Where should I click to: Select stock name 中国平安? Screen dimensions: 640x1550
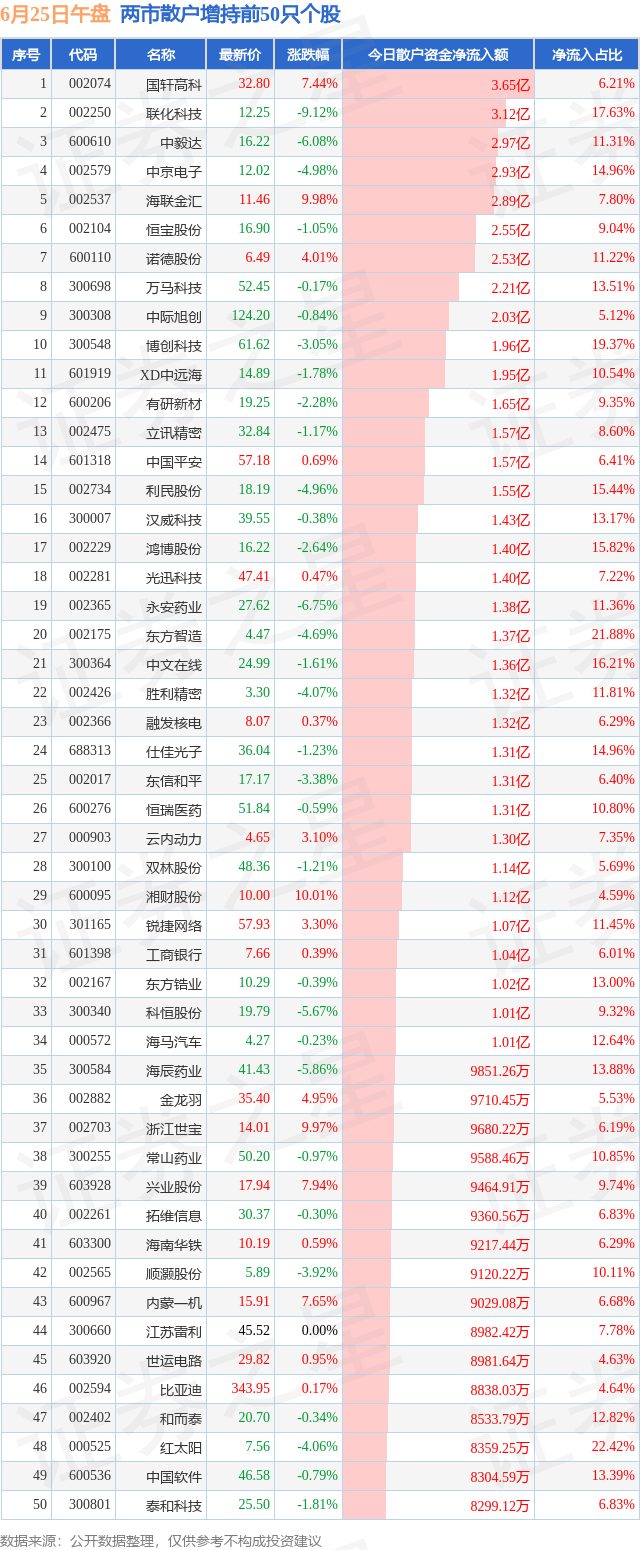tap(174, 462)
